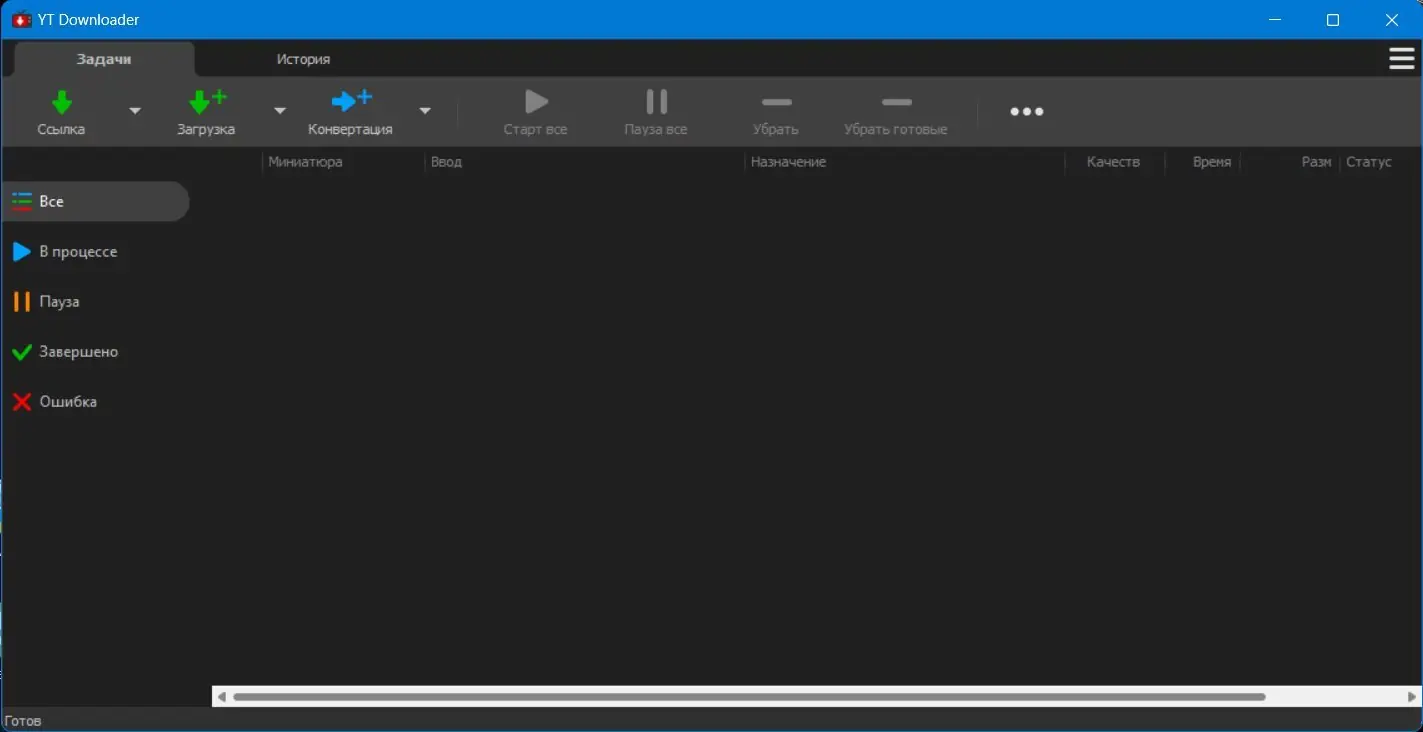Filter tasks by В процессе
This screenshot has height=732, width=1423.
pyautogui.click(x=77, y=251)
